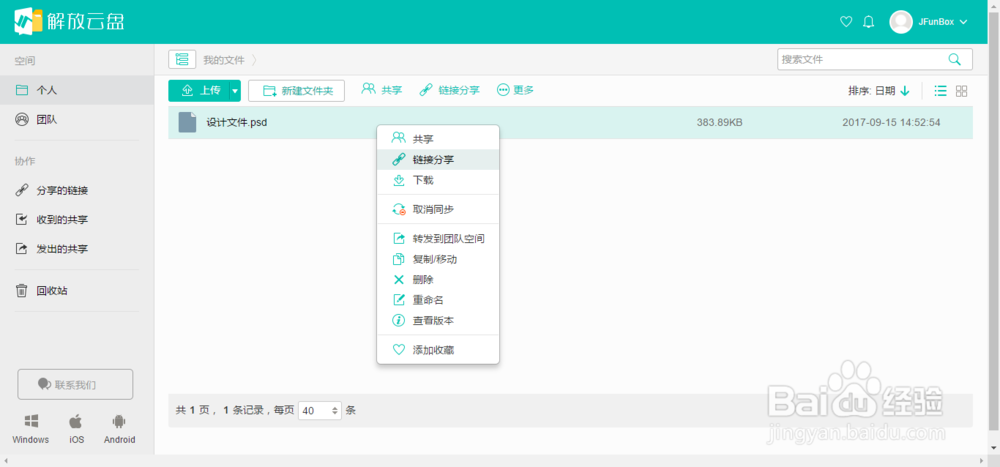Choose 转发到团队空间 in the context menu
Viewport: 1000px width, 467px height.
(438, 239)
